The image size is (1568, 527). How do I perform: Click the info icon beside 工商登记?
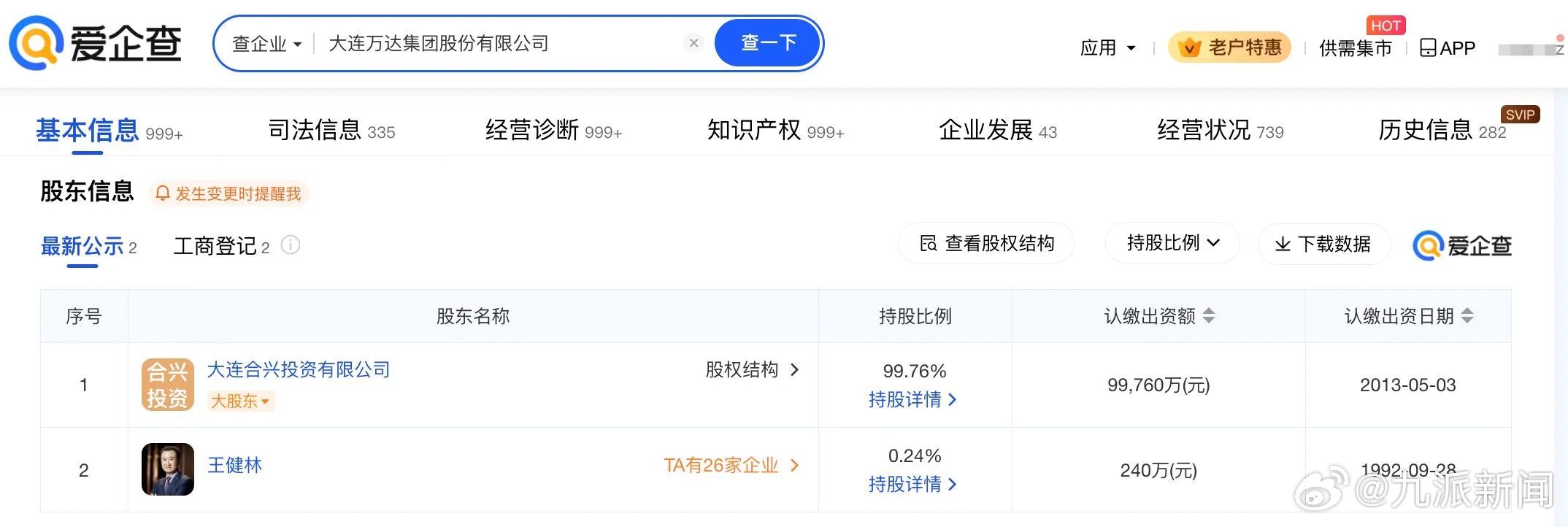(291, 245)
